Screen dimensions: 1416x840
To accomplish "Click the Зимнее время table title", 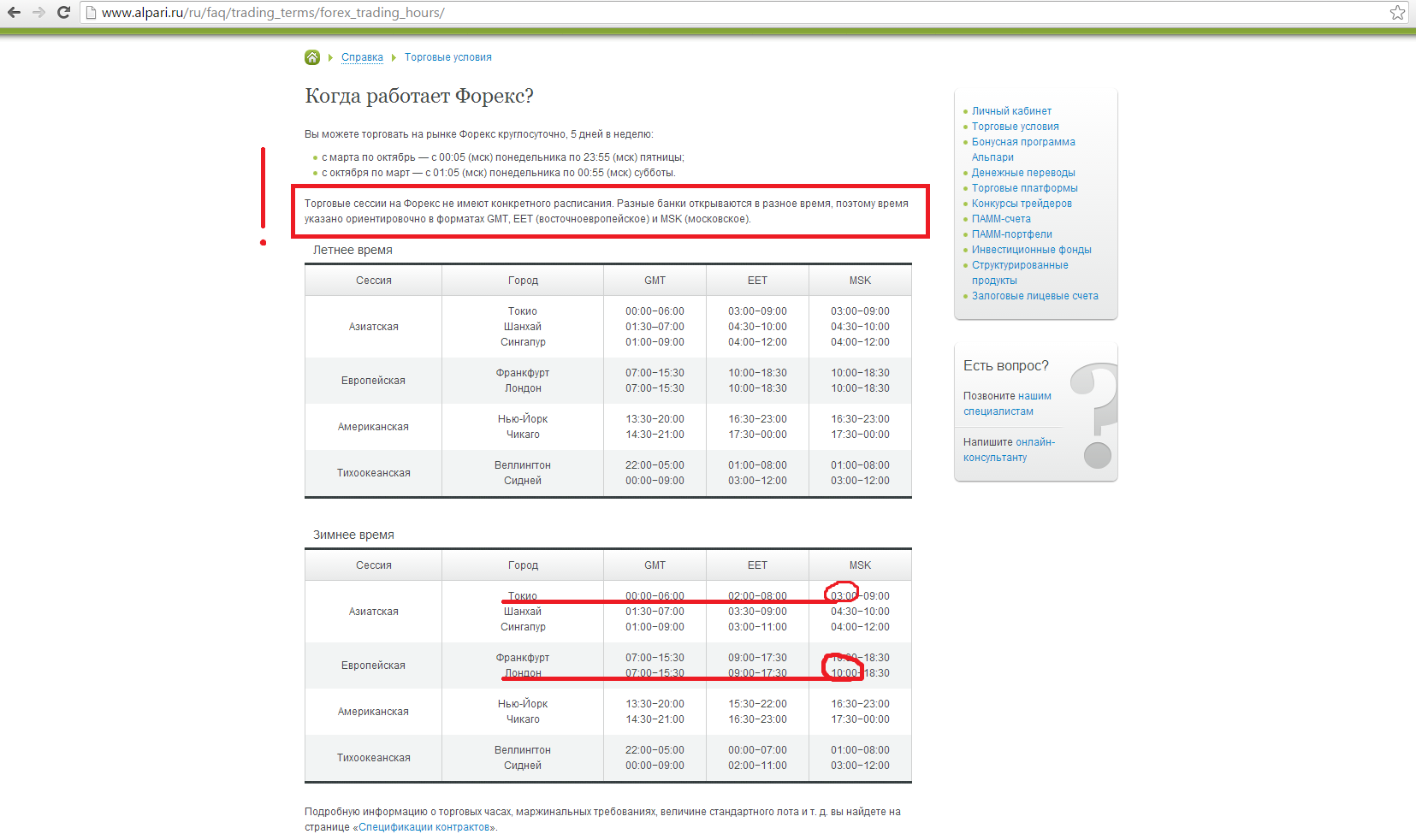I will coord(353,535).
